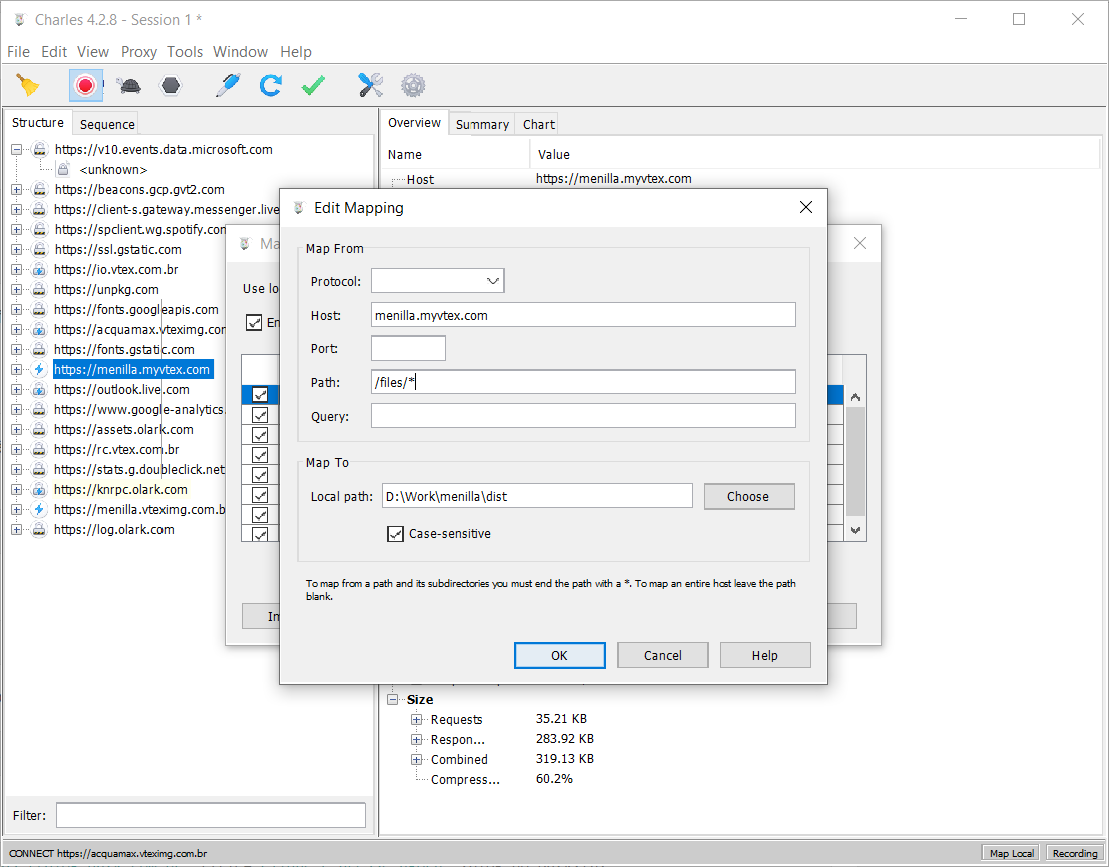Click host icon of menilla.vteximg.com.br
The width and height of the screenshot is (1109, 867).
40,509
